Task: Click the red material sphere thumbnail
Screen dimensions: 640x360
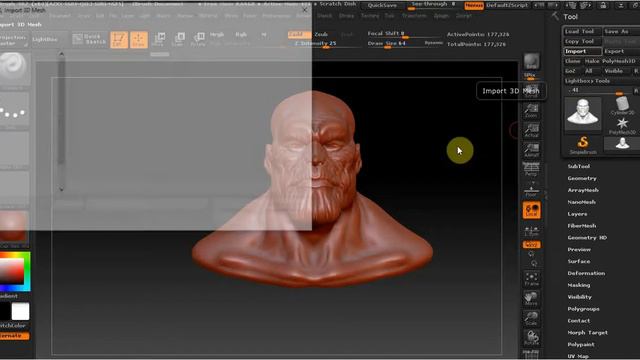Action: tap(14, 226)
